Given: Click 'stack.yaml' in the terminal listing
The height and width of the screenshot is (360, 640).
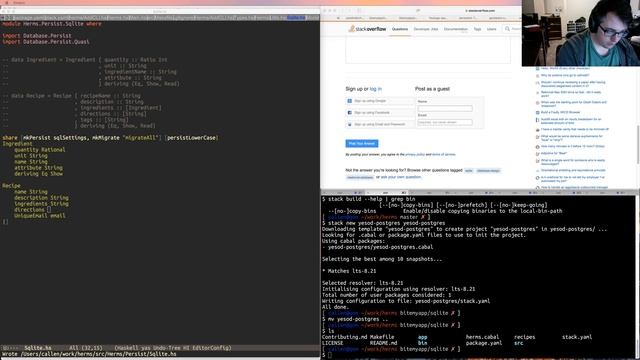Looking at the screenshot, I should coord(577,337).
